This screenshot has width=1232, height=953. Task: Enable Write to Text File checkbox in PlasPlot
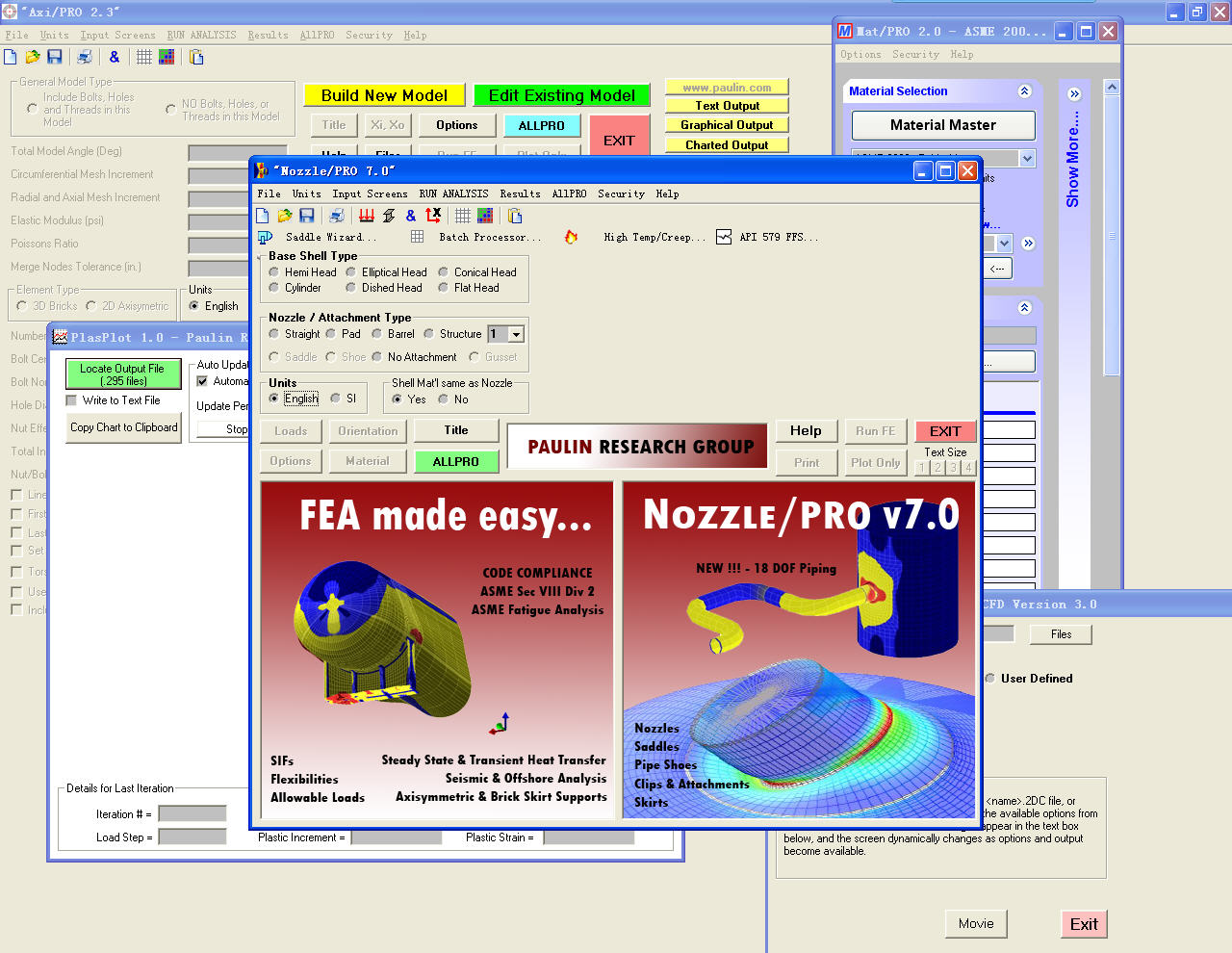[x=71, y=400]
